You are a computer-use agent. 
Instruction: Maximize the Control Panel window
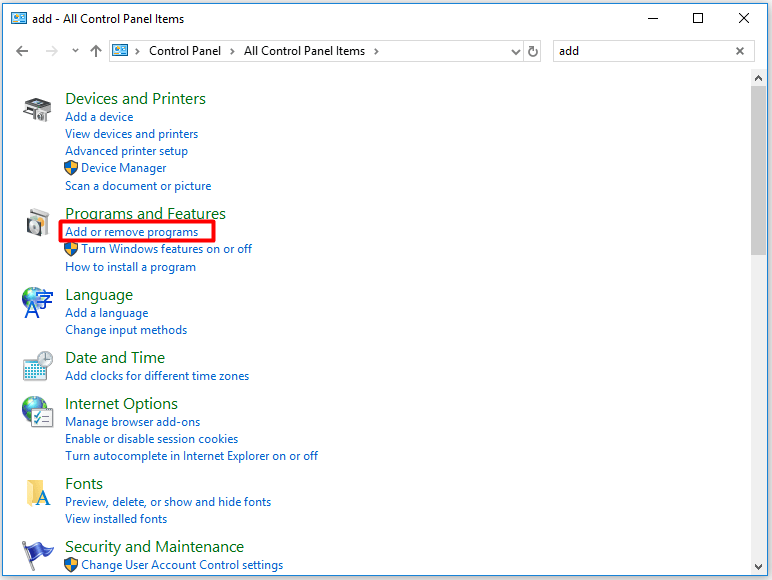coord(698,19)
